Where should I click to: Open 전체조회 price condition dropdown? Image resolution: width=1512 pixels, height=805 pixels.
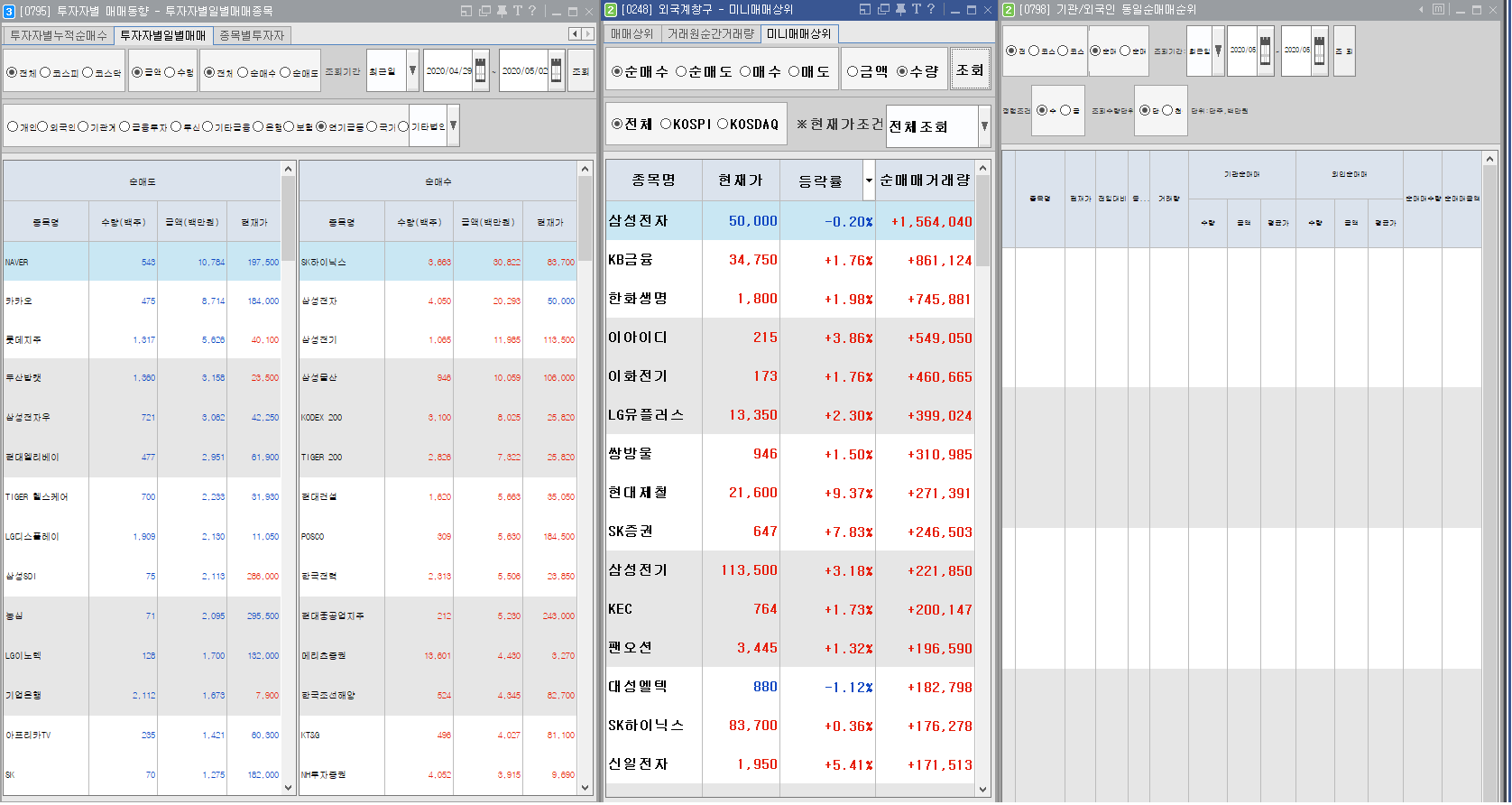pos(984,126)
